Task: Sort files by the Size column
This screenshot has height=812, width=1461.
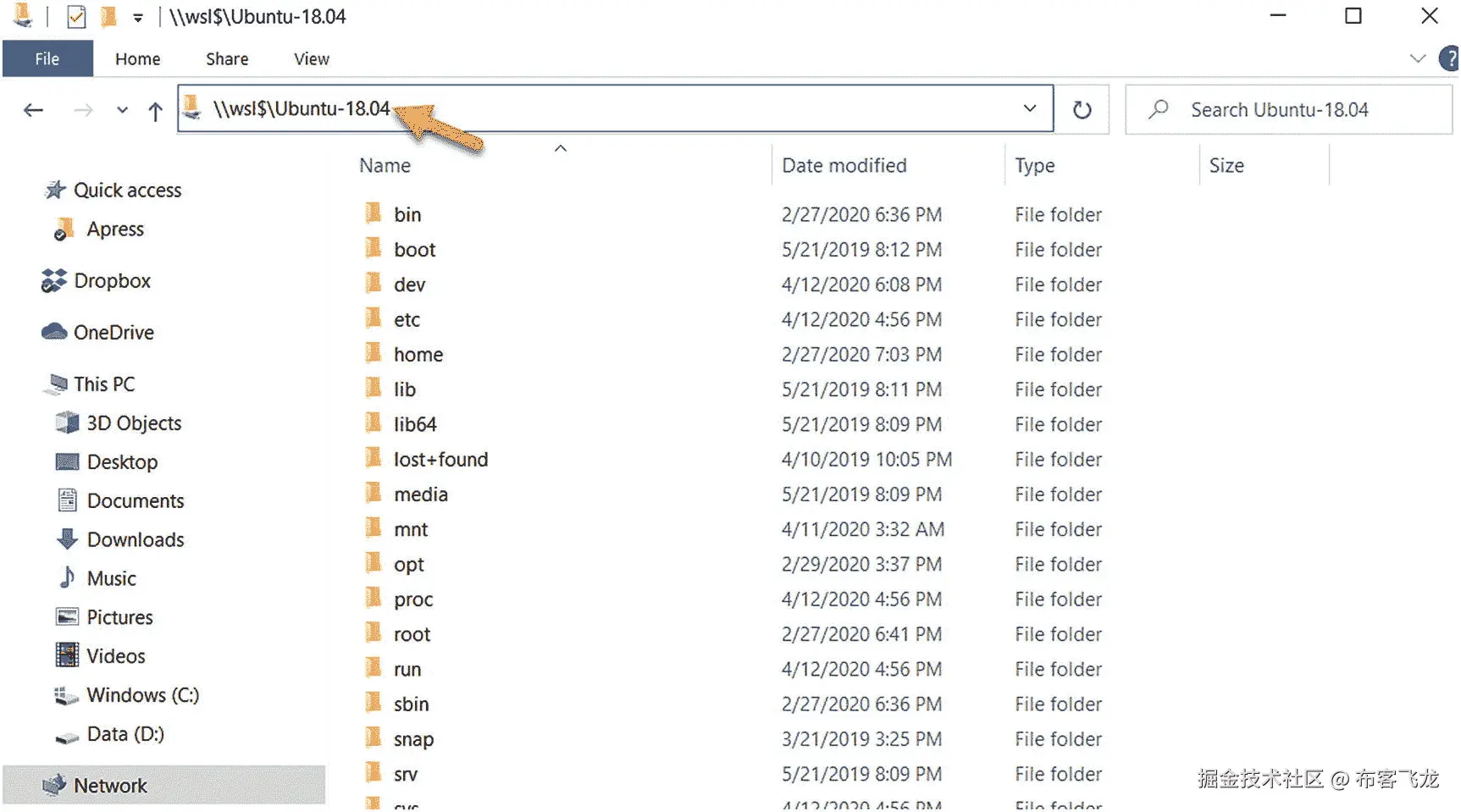Action: 1226,166
